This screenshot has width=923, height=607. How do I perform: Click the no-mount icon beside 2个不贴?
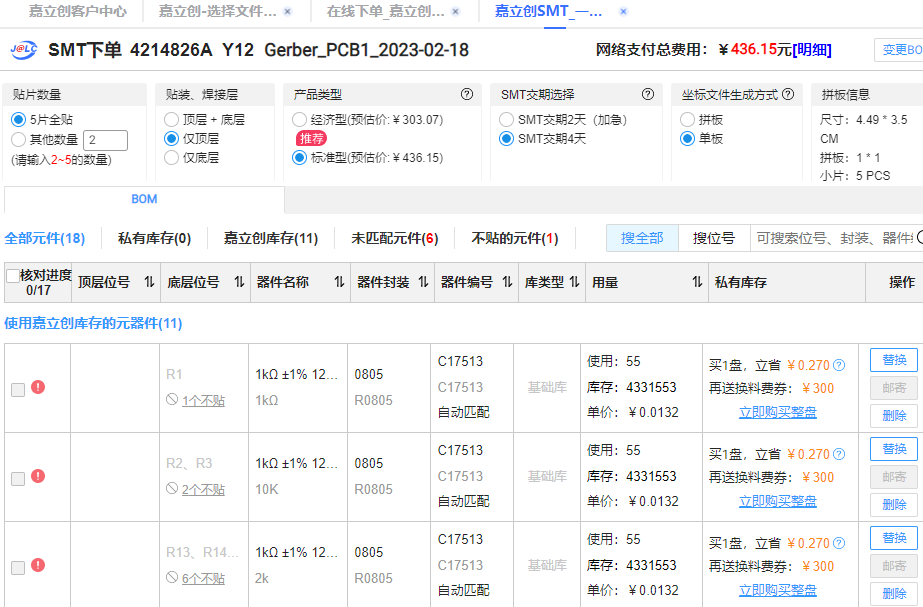(x=172, y=488)
